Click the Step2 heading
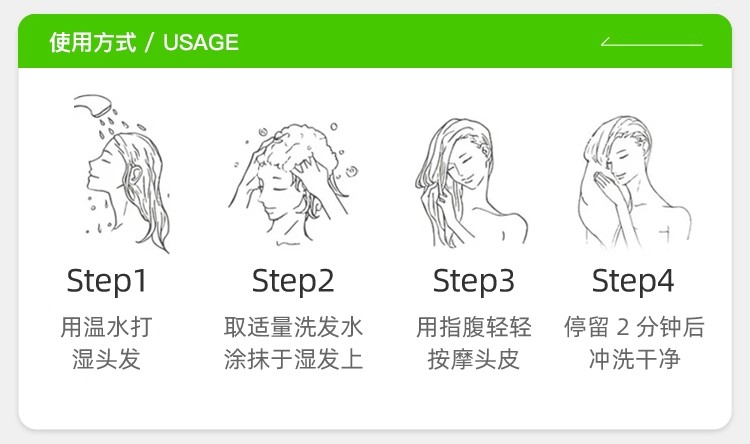The height and width of the screenshot is (444, 750). [x=293, y=281]
